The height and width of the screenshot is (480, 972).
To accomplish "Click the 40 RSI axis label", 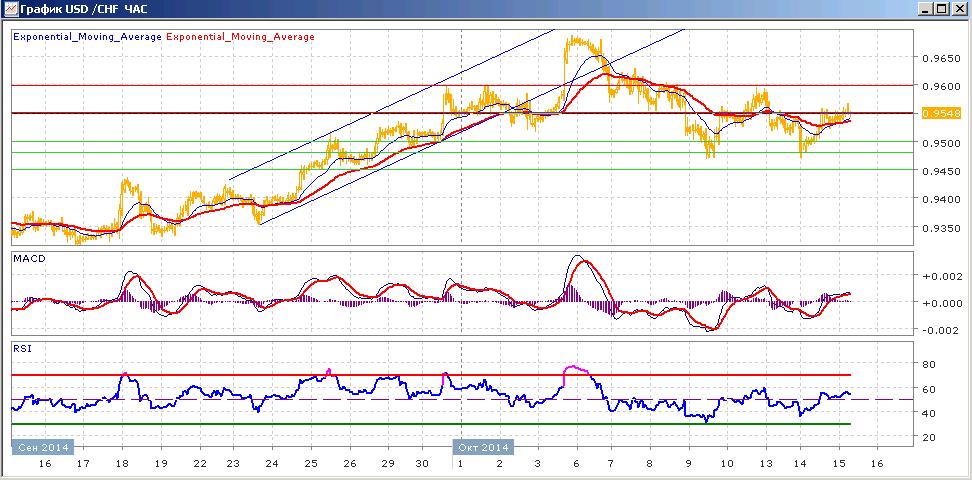I will [930, 413].
